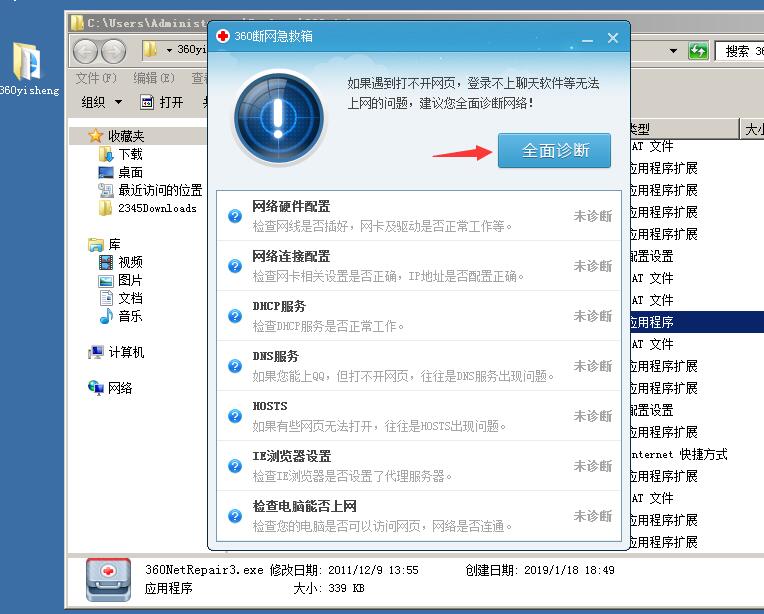This screenshot has width=764, height=614.
Task: Click the question icon beside IE浏览器设置
Action: [235, 466]
